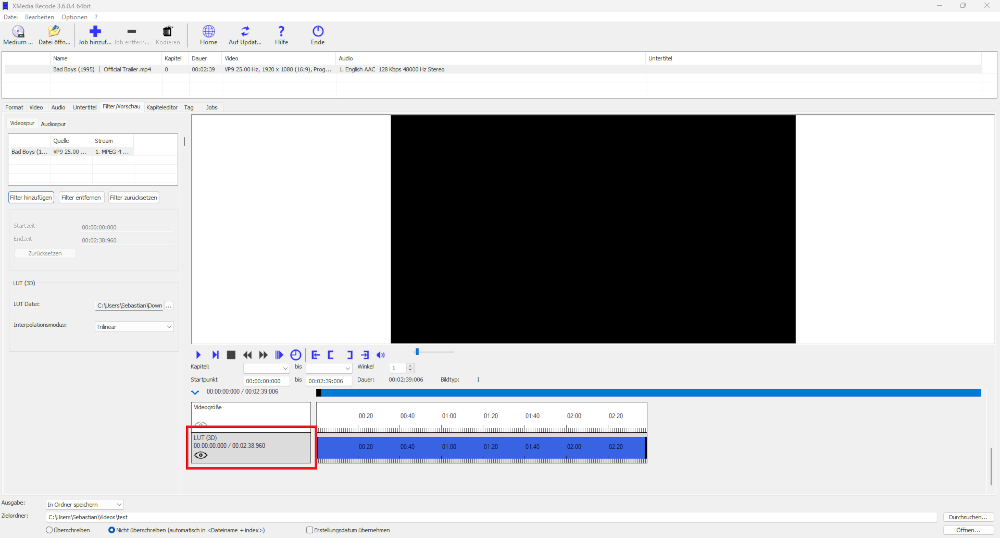Set start marker with left bracket icon
Viewport: 1000px width, 538px height.
pyautogui.click(x=330, y=355)
